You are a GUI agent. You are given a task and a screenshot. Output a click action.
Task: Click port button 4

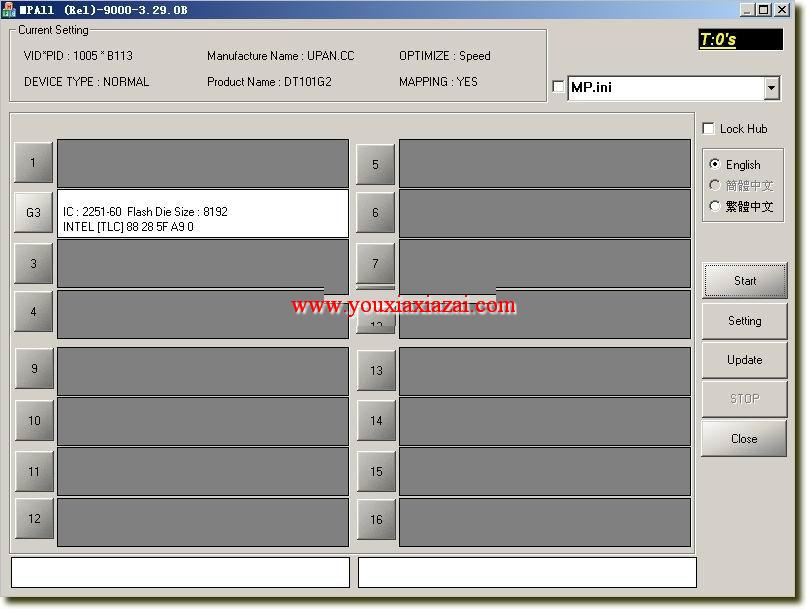point(33,311)
